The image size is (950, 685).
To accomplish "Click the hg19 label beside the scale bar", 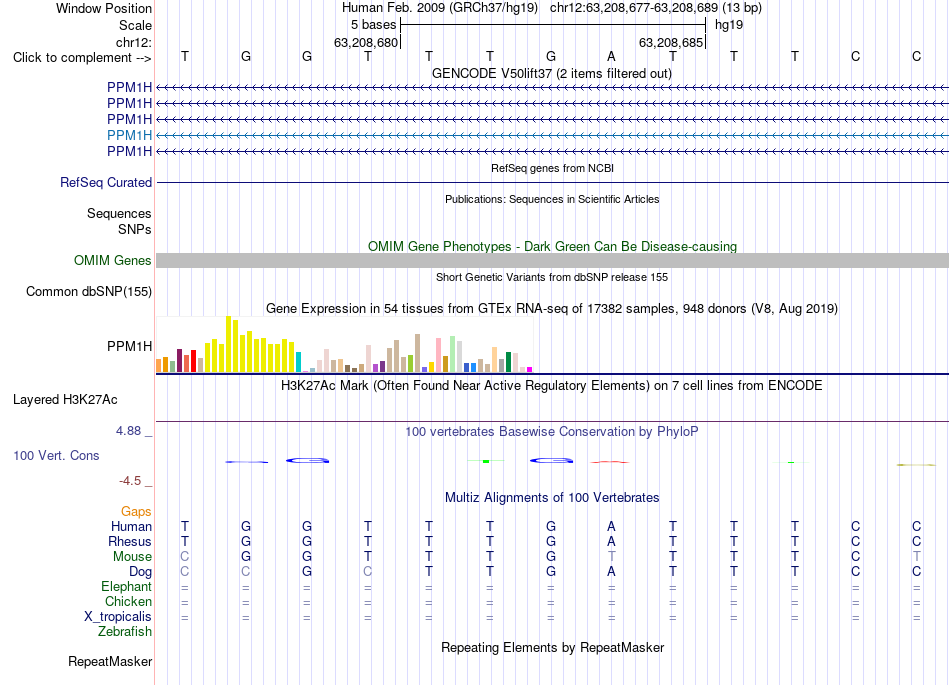I will [729, 25].
